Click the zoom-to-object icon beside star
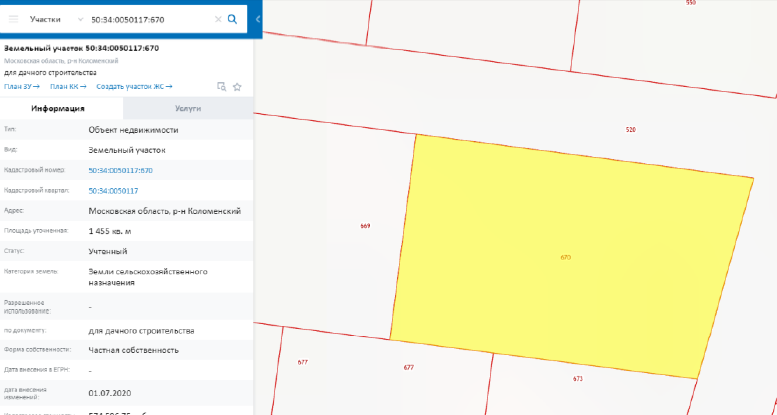Viewport: 777px width, 415px height. [222, 87]
